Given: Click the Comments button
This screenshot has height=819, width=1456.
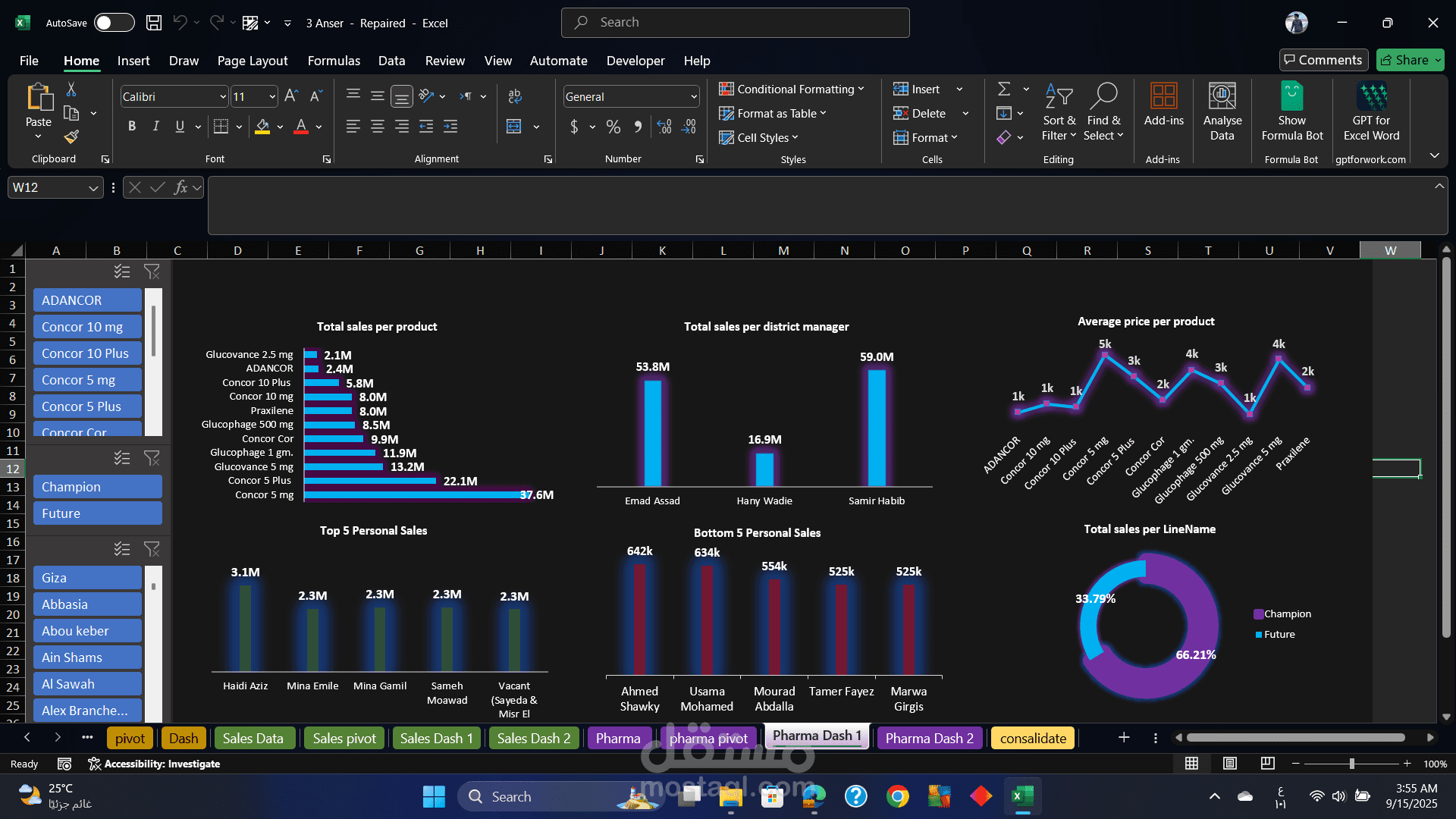Looking at the screenshot, I should (1323, 60).
